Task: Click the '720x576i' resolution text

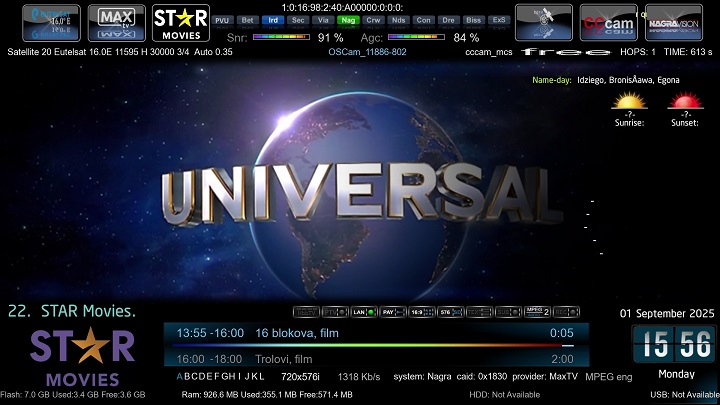Action: point(300,377)
